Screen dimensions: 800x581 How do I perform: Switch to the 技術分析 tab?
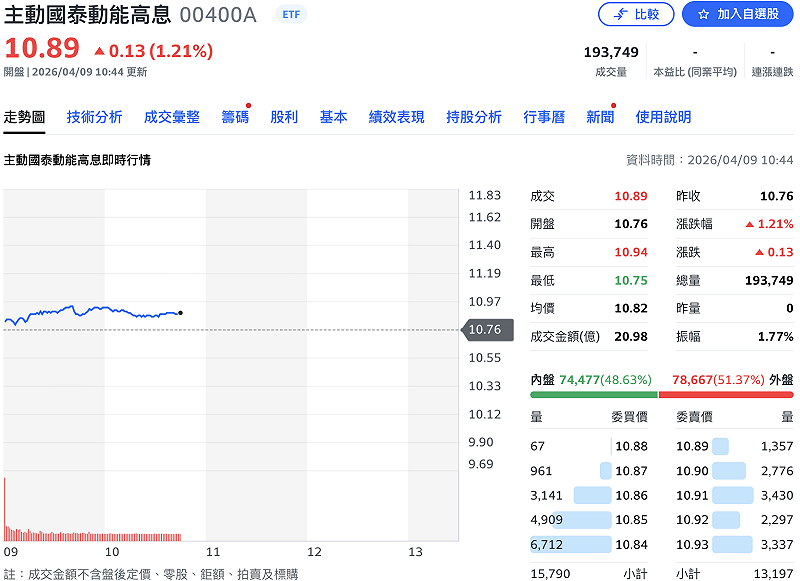click(x=94, y=116)
